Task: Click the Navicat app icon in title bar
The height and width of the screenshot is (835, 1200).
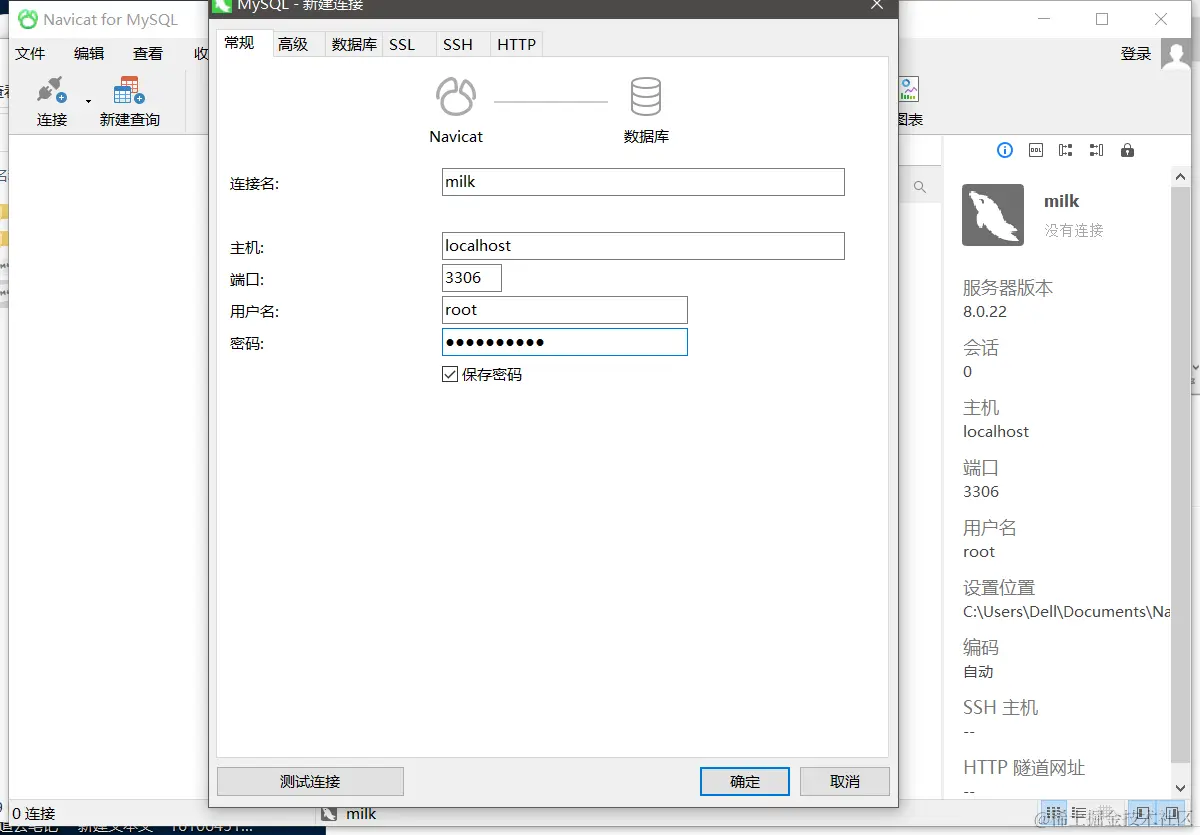Action: click(28, 19)
